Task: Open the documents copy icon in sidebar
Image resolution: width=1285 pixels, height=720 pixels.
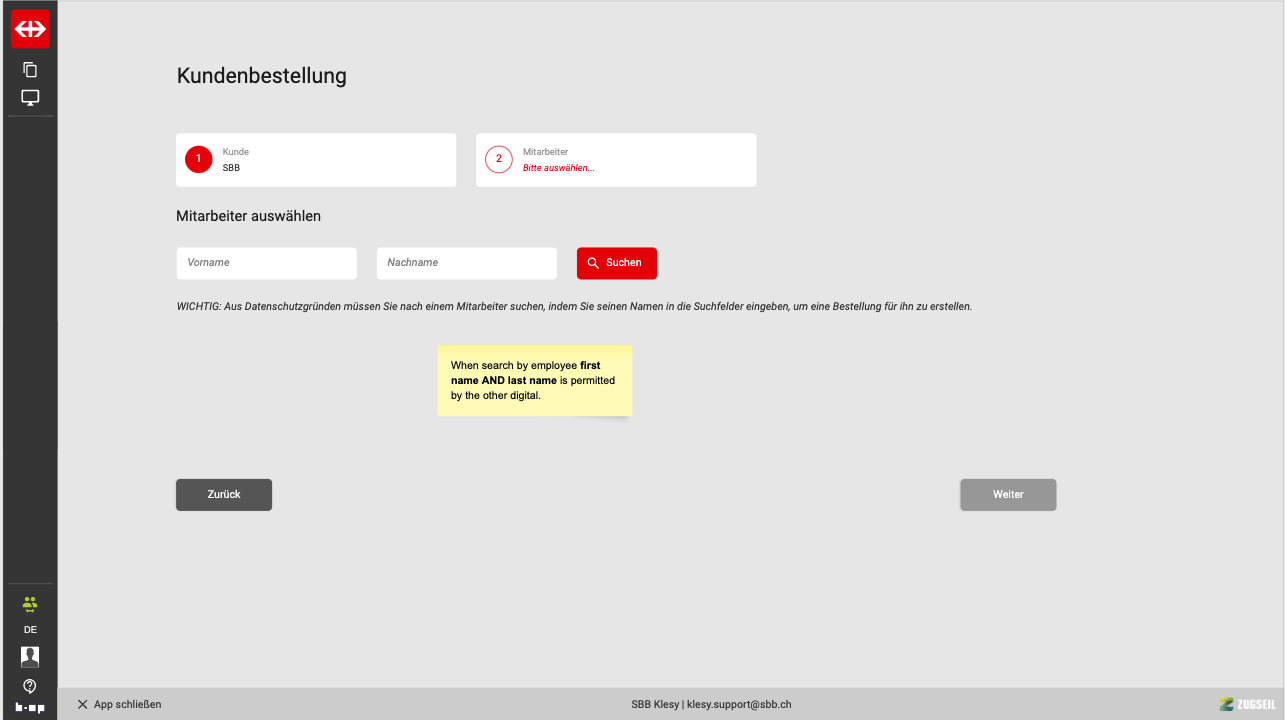Action: click(30, 69)
